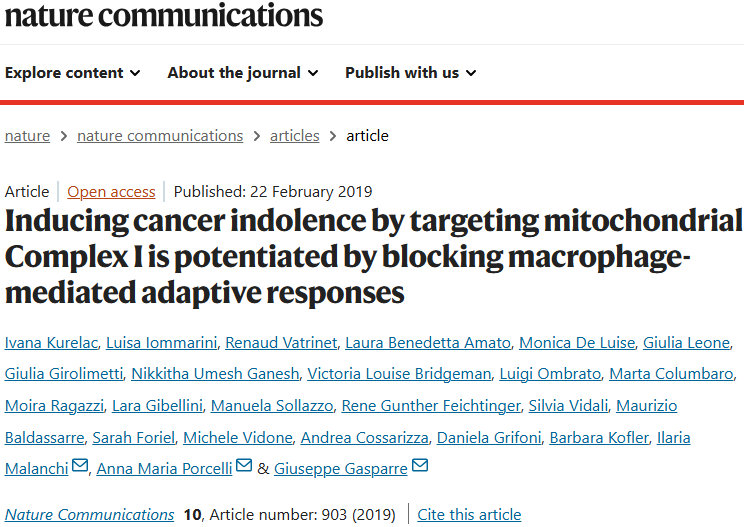The height and width of the screenshot is (527, 744).
Task: Click the envelope icon after Giuseppe Gasparre
Action: click(420, 466)
